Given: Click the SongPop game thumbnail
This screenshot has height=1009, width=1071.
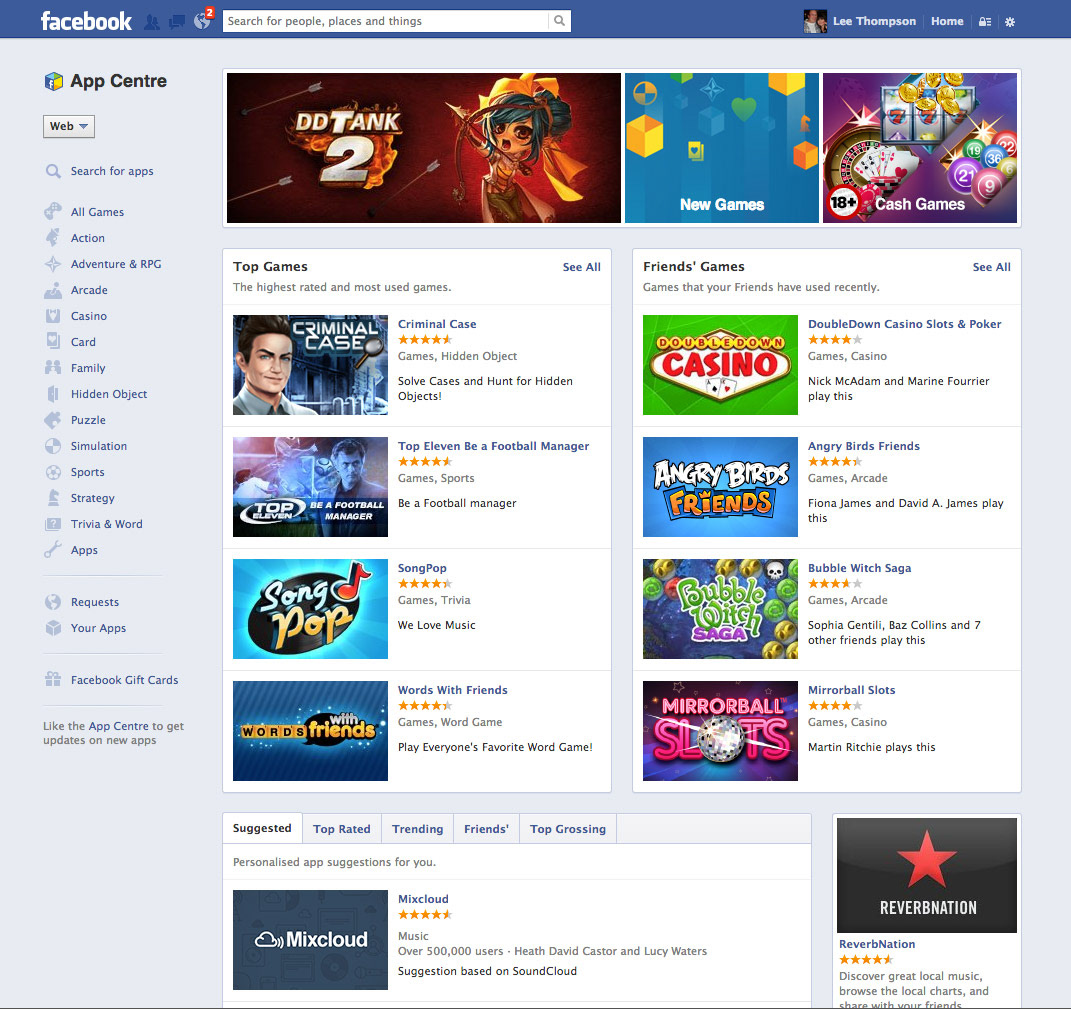Looking at the screenshot, I should tap(310, 609).
